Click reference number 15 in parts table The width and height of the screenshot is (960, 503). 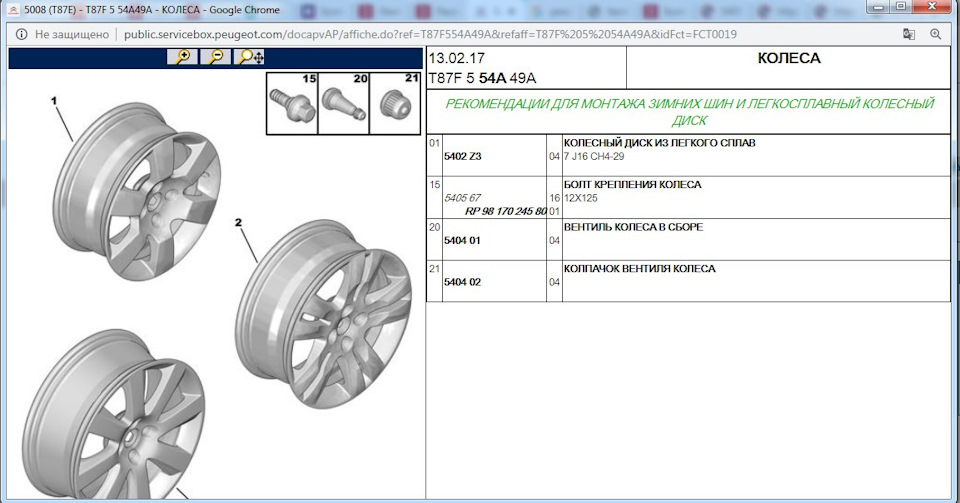(434, 185)
